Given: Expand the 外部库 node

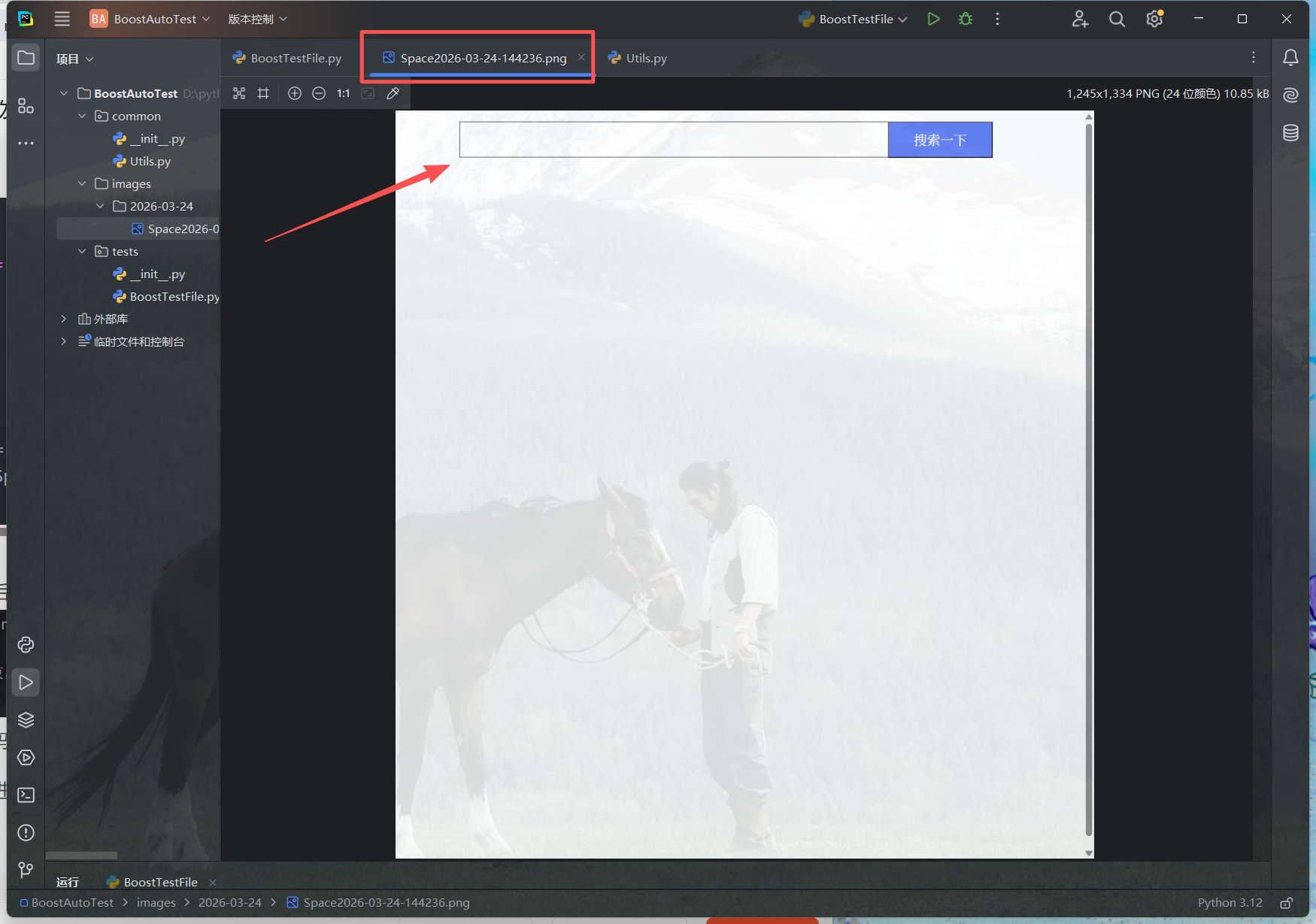Looking at the screenshot, I should click(64, 319).
